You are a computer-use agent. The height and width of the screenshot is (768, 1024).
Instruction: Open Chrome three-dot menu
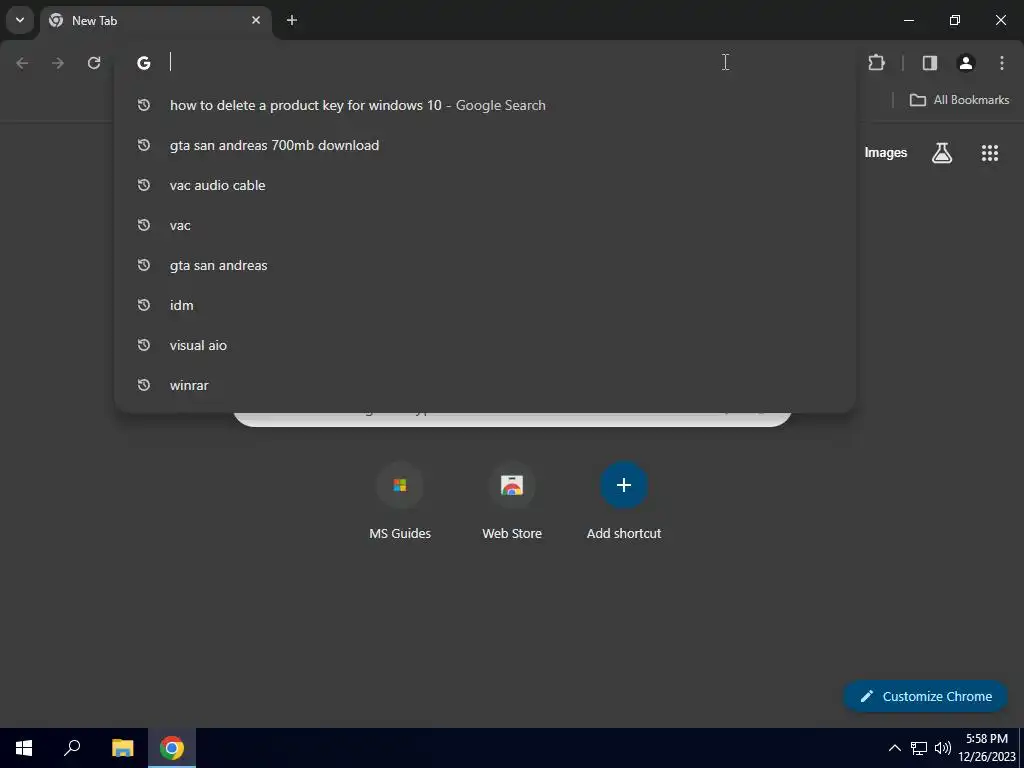(x=1002, y=63)
